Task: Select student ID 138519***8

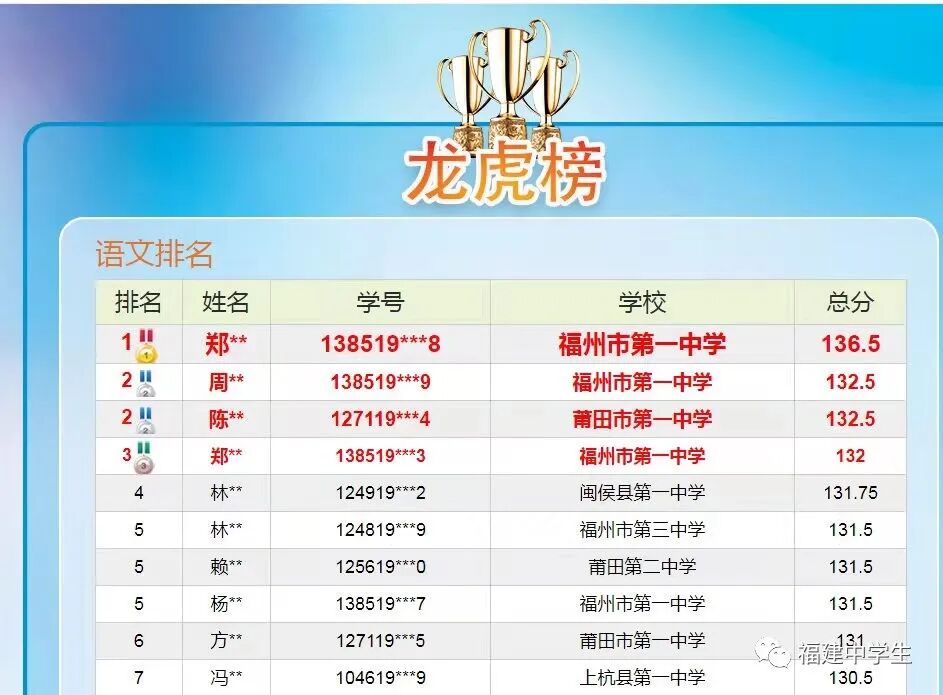Action: (380, 344)
